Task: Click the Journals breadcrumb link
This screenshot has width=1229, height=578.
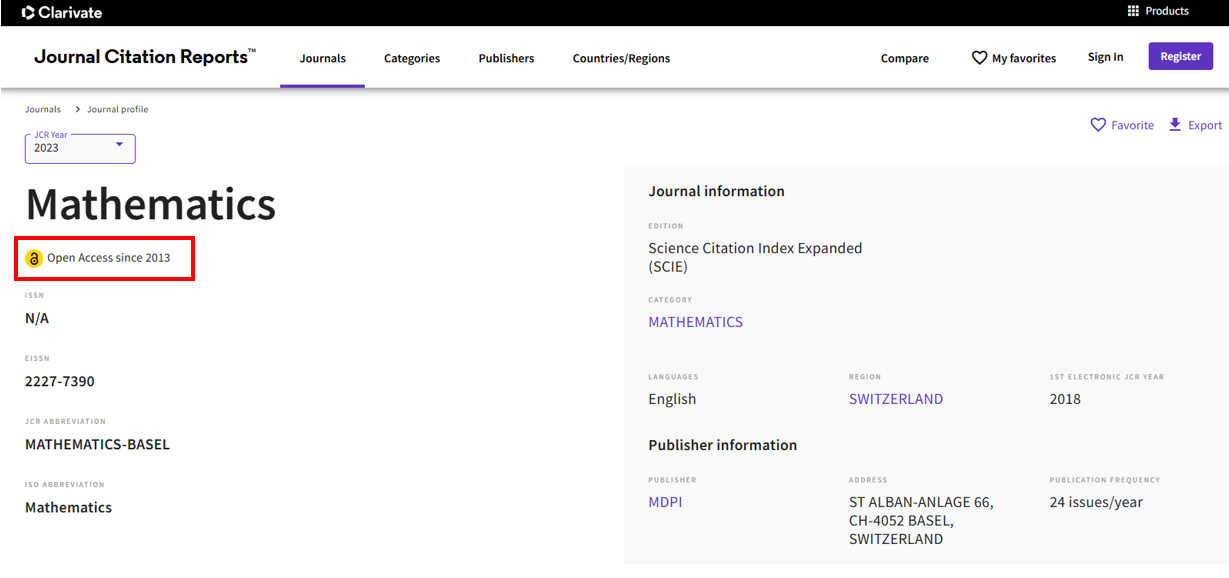Action: [43, 109]
